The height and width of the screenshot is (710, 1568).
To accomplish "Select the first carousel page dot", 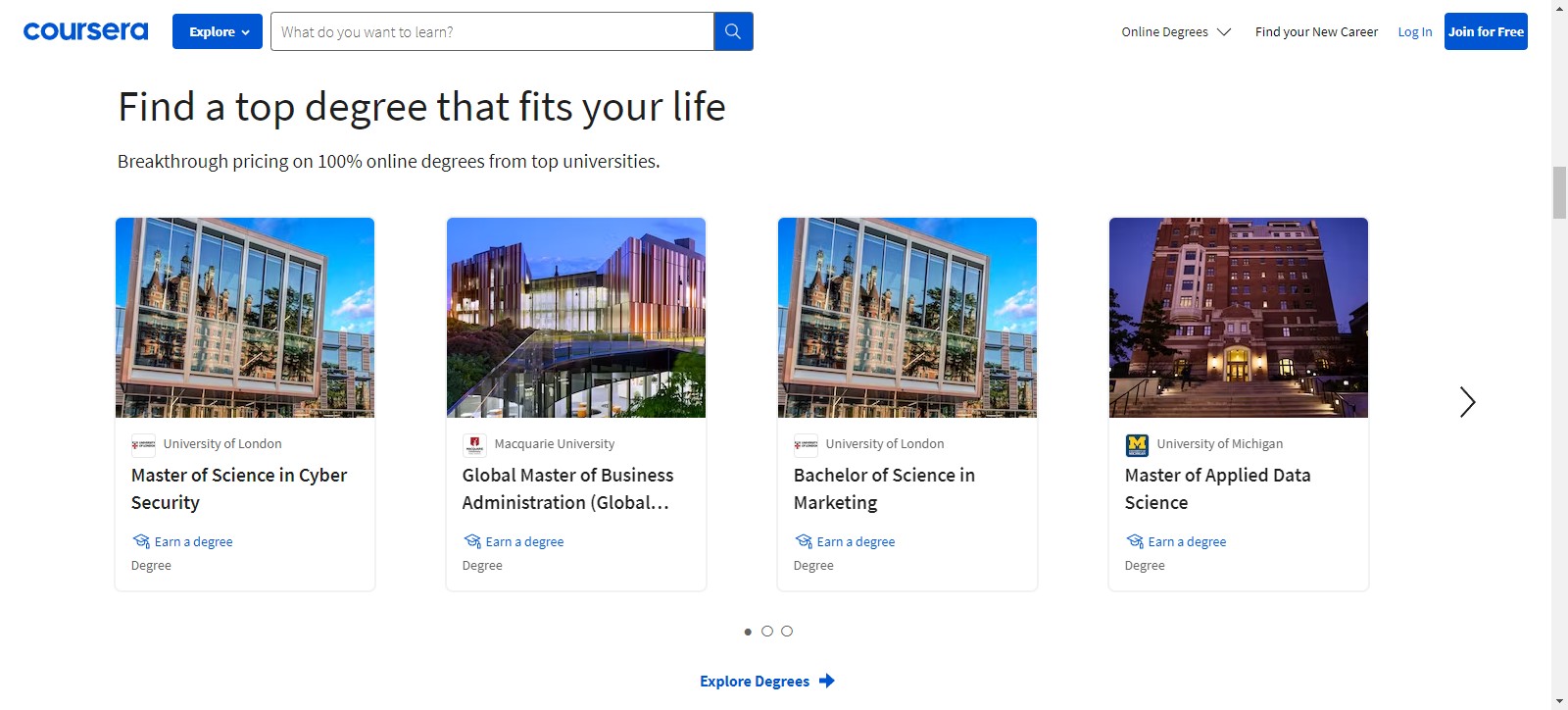I will pos(748,632).
